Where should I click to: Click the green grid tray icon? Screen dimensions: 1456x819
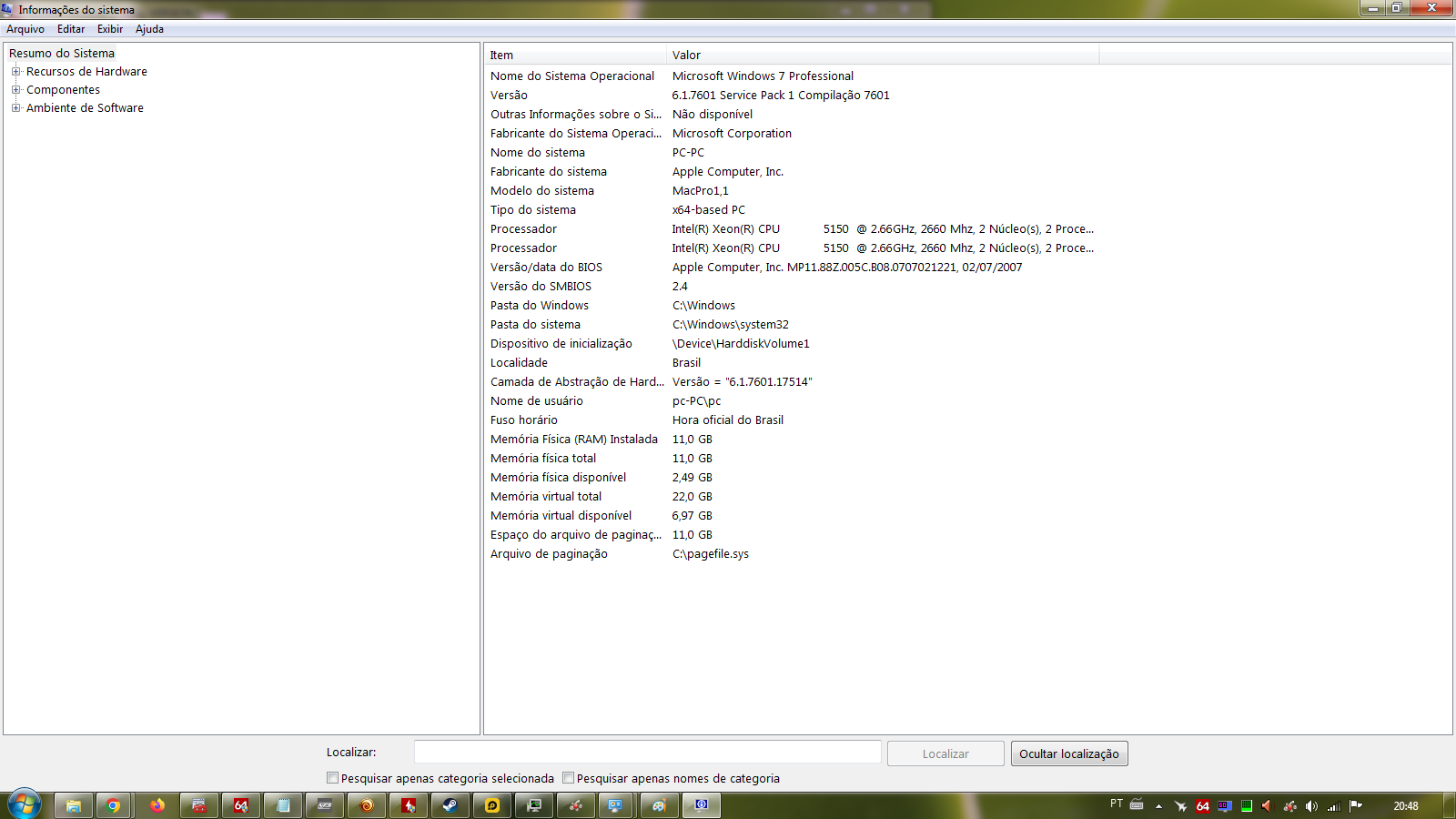pyautogui.click(x=1247, y=806)
